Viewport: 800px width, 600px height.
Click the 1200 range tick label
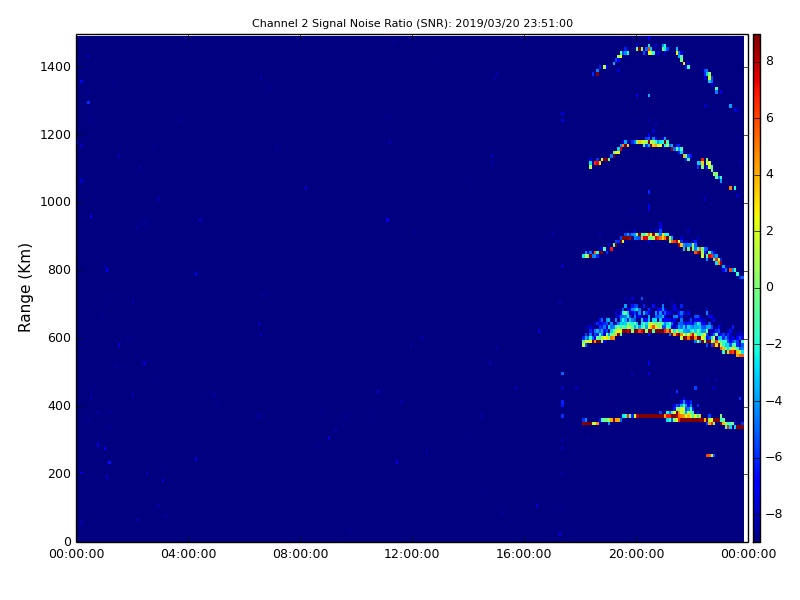point(56,135)
